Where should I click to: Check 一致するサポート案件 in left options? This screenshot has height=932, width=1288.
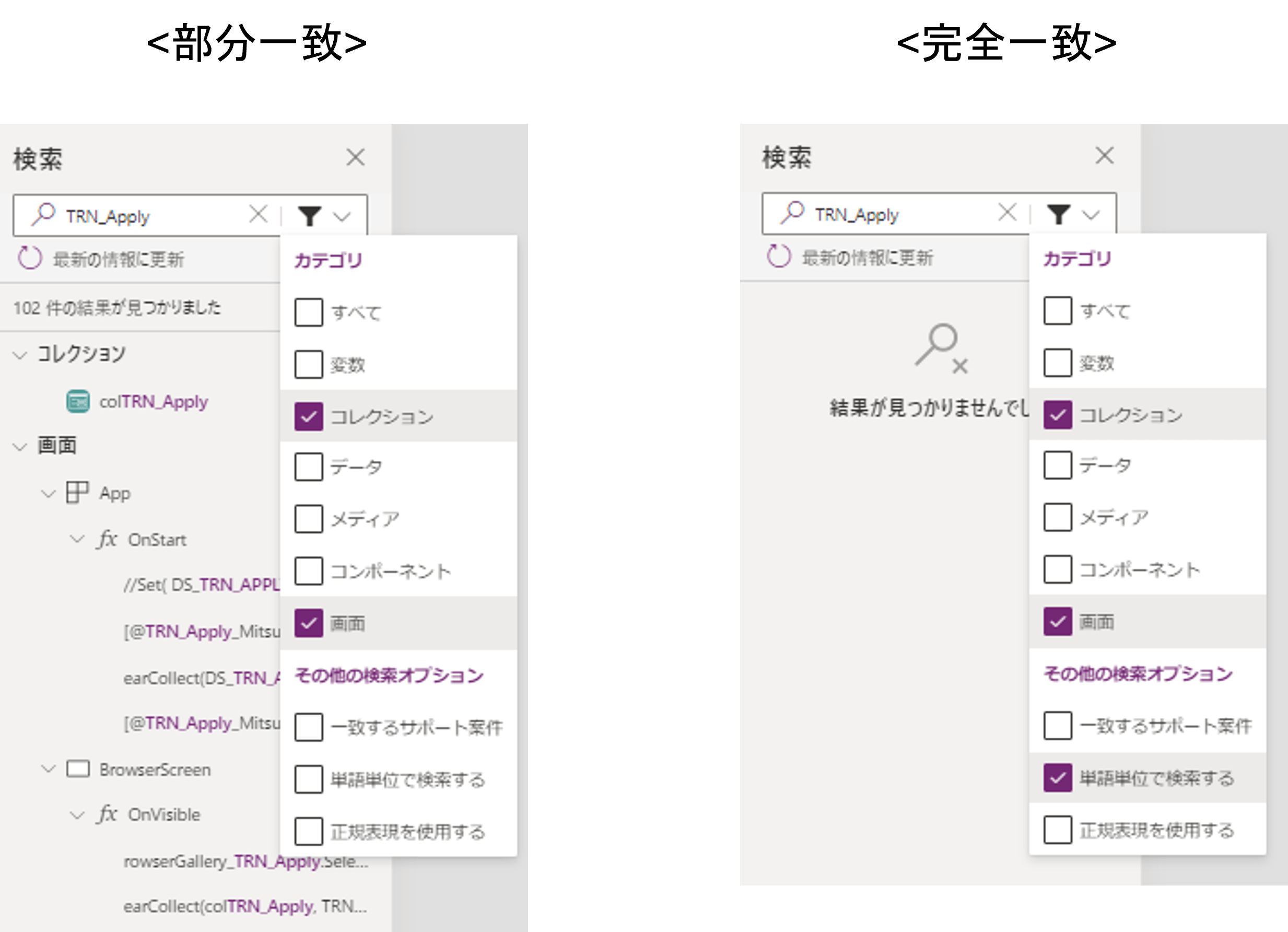click(x=309, y=728)
